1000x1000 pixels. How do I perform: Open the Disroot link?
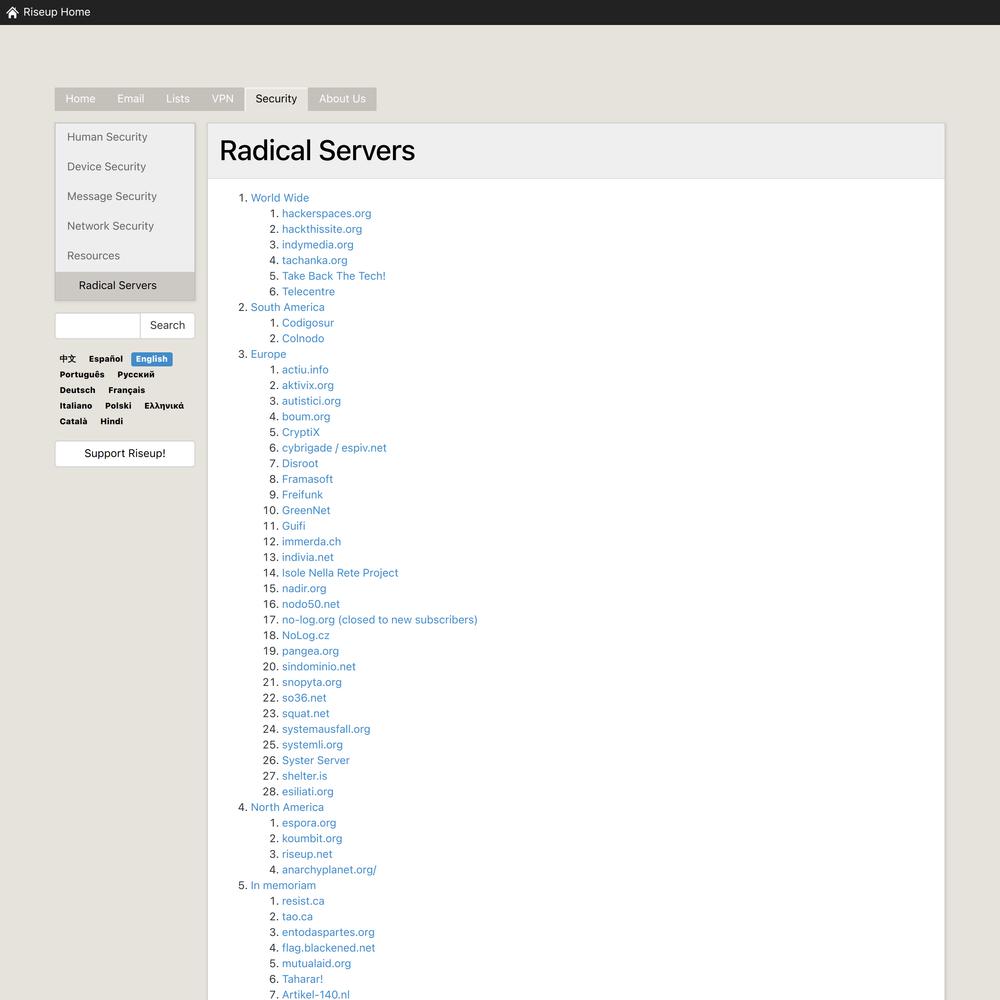click(300, 464)
